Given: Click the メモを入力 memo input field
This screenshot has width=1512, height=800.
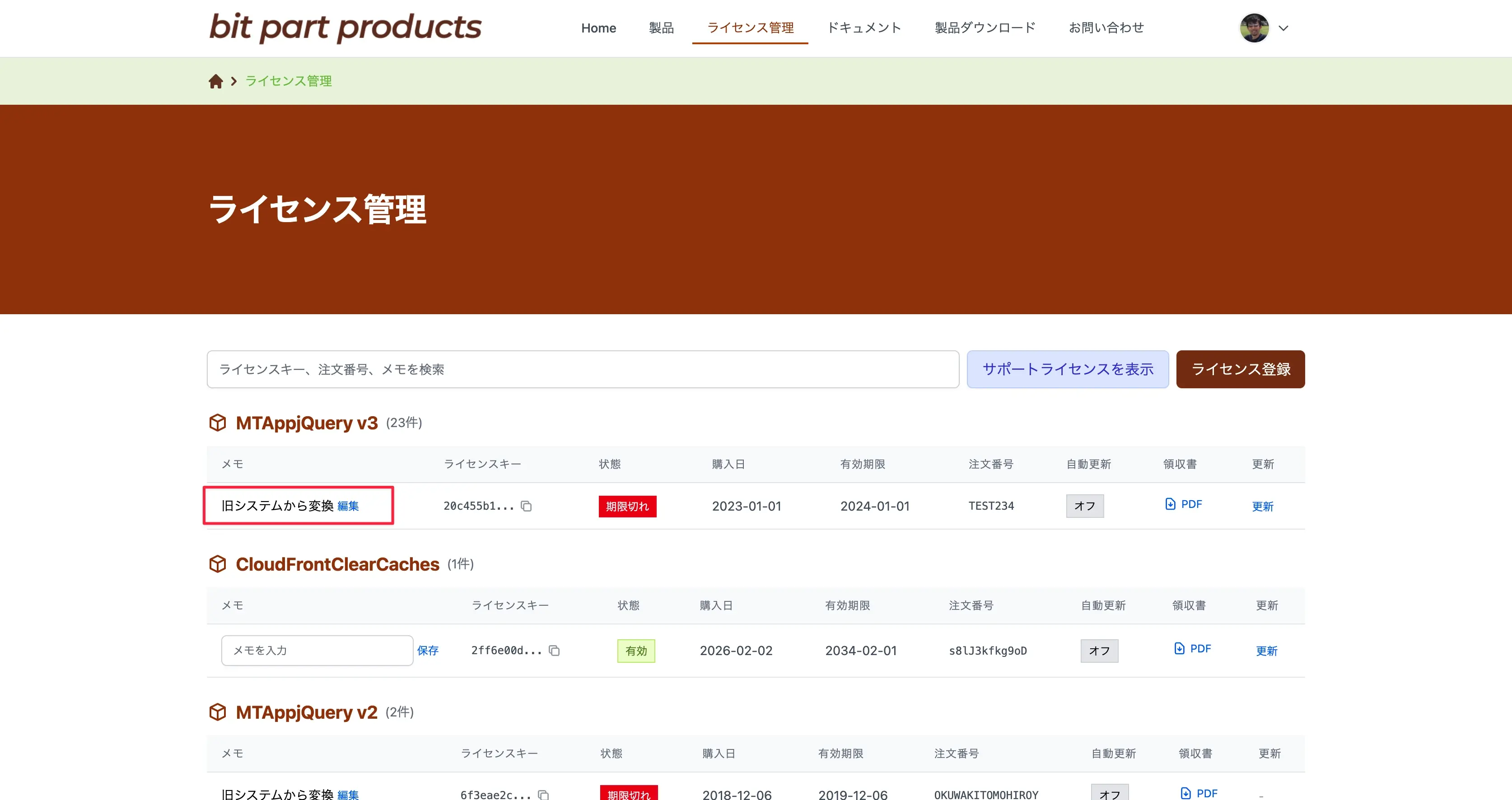Looking at the screenshot, I should pos(317,650).
